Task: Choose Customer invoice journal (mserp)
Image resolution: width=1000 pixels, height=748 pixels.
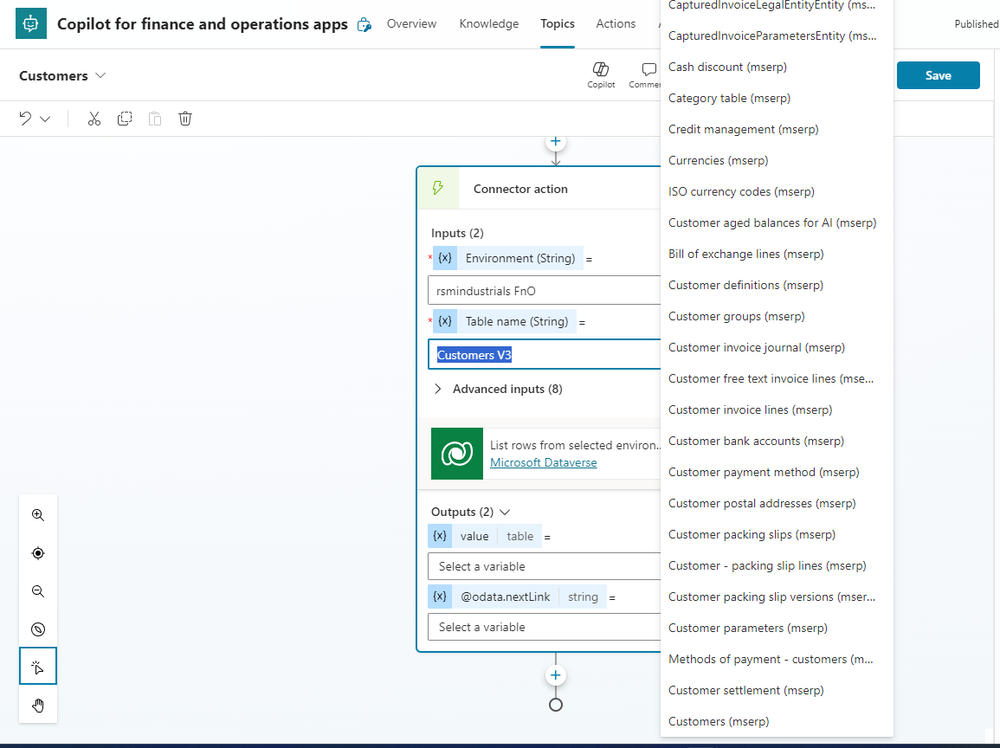Action: point(777,348)
